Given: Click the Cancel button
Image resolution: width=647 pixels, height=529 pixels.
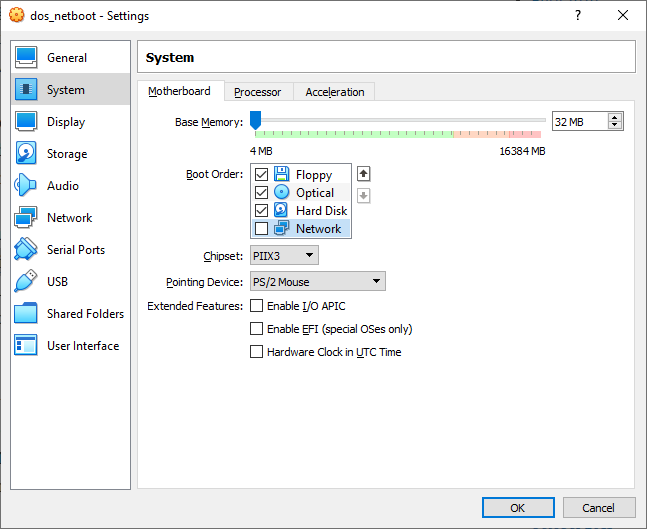Looking at the screenshot, I should click(x=599, y=508).
